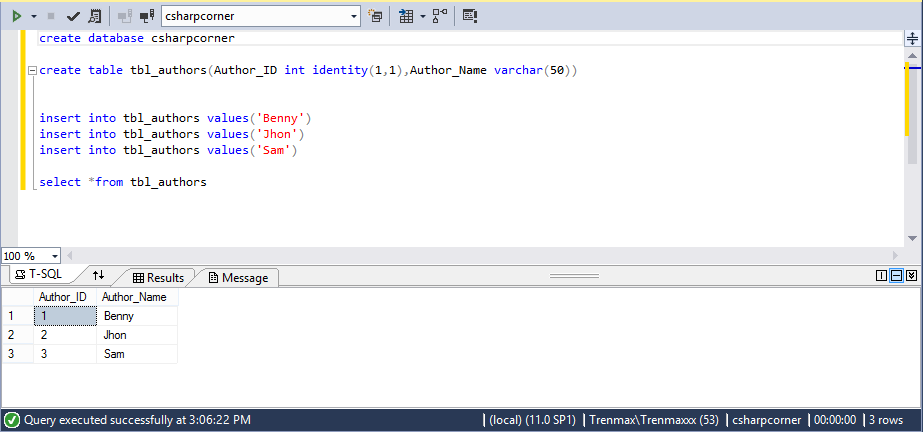Click the csharpcorner status bar entry
Image resolution: width=923 pixels, height=432 pixels.
coord(766,420)
